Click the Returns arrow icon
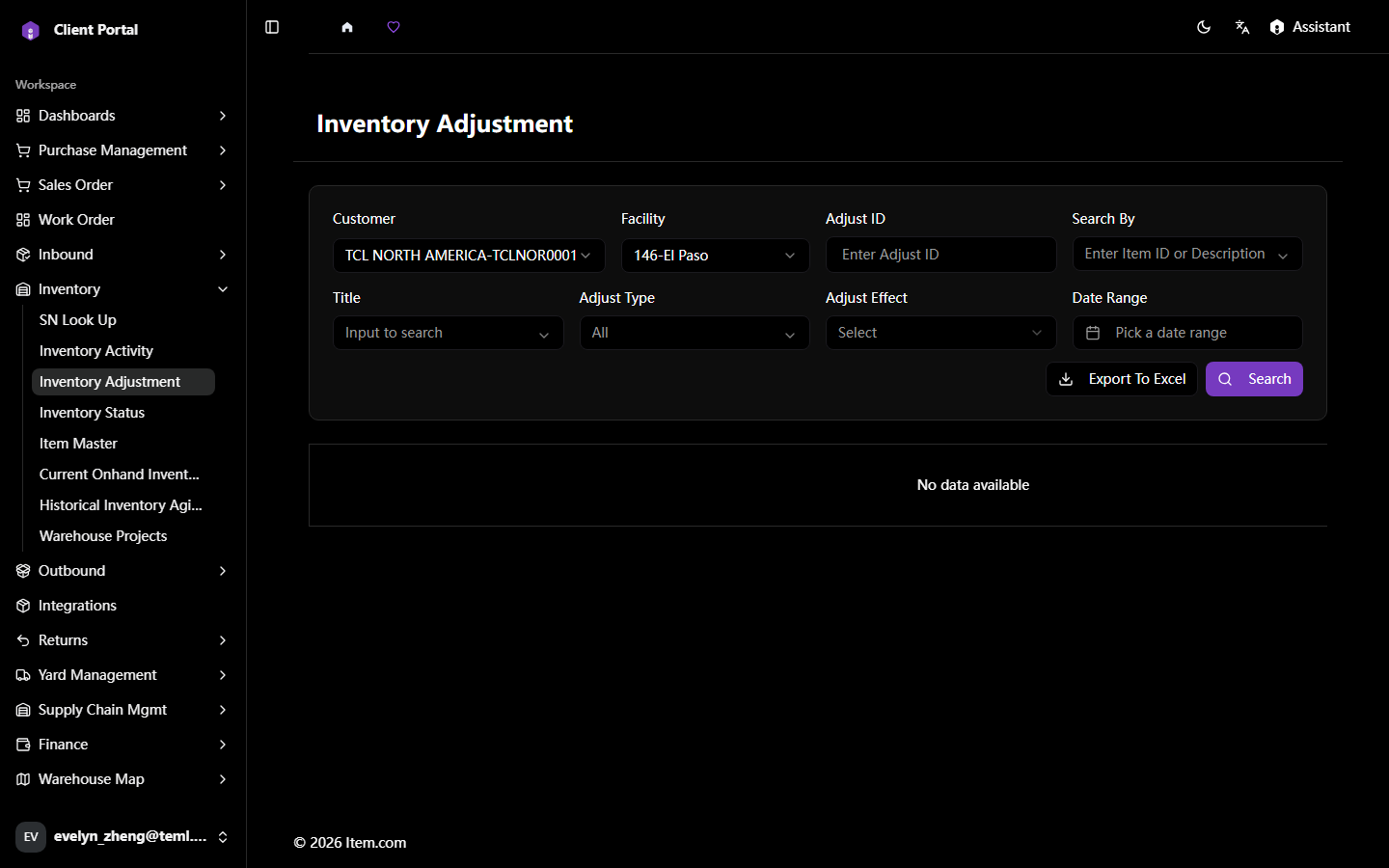The height and width of the screenshot is (868, 1389). click(23, 640)
